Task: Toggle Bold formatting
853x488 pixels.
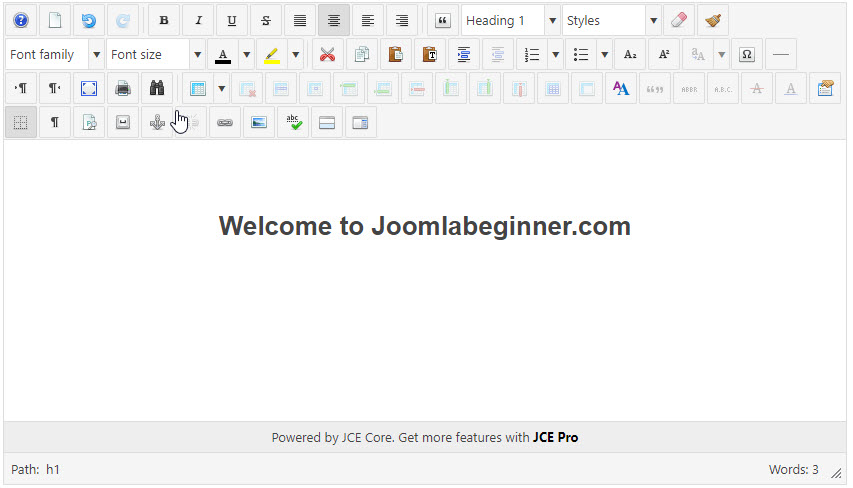Action: [x=164, y=21]
